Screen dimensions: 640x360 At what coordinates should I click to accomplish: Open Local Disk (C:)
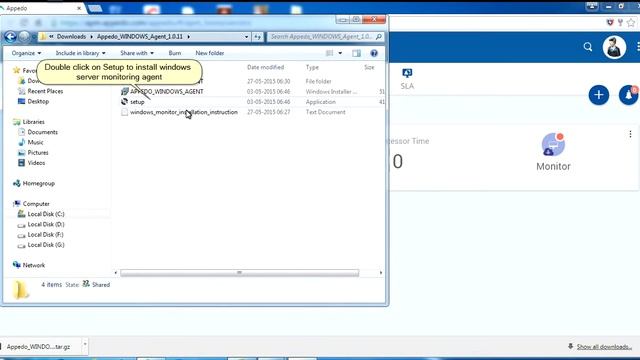coord(46,214)
